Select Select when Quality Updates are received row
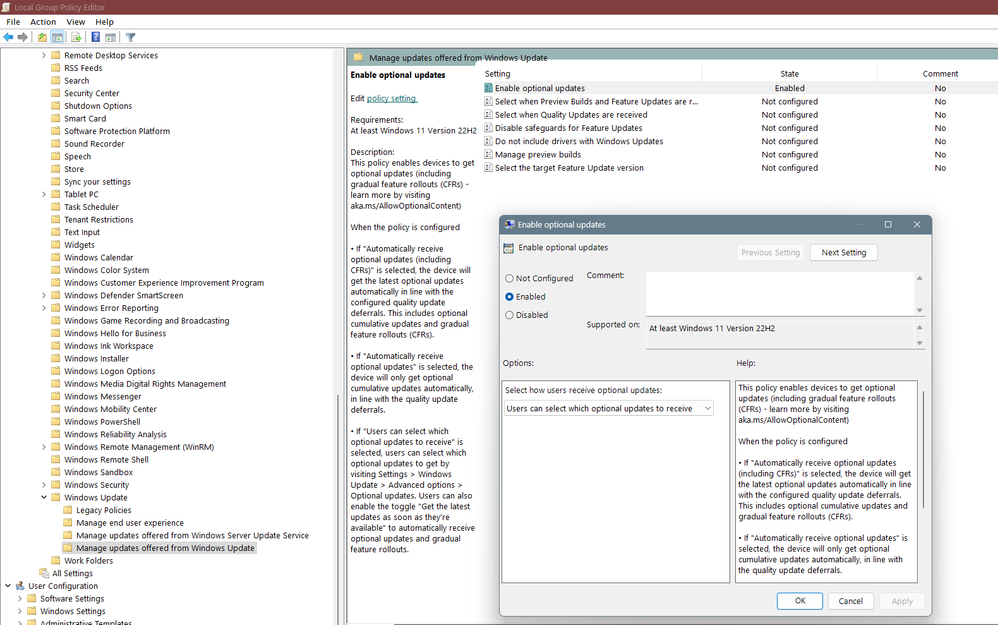Viewport: 998px width, 625px height. coord(571,115)
